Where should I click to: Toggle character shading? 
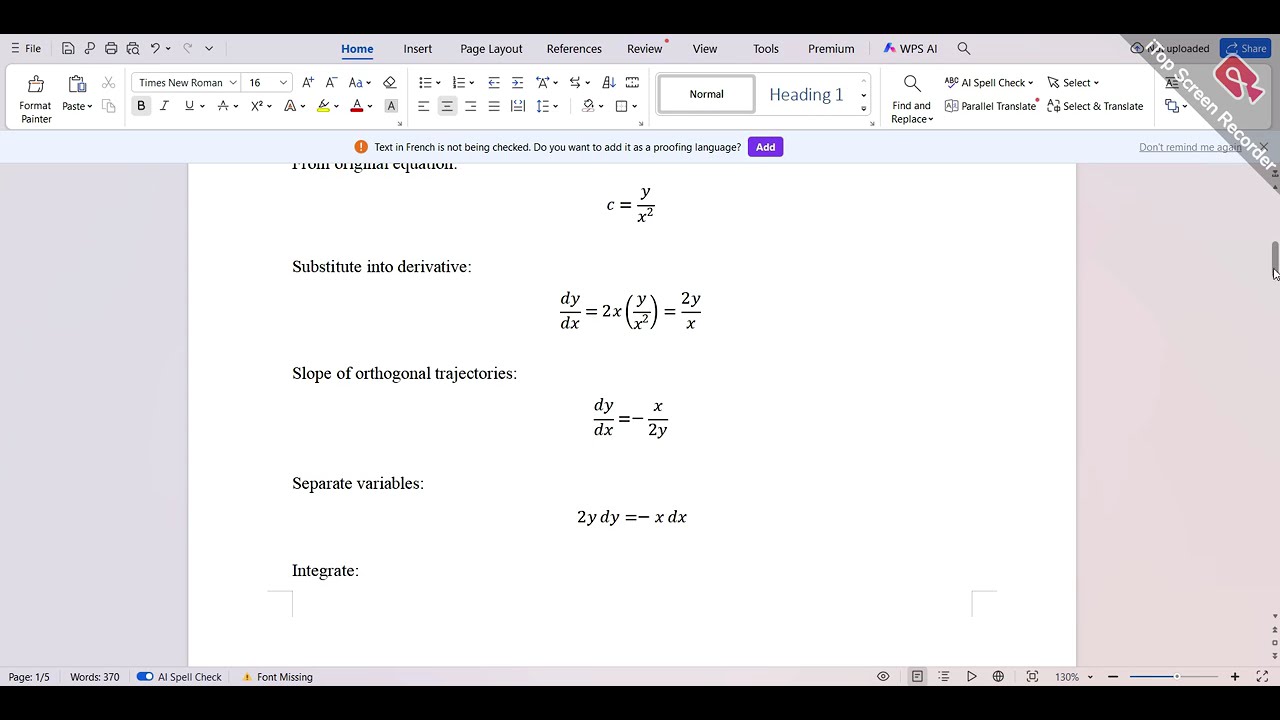(391, 106)
